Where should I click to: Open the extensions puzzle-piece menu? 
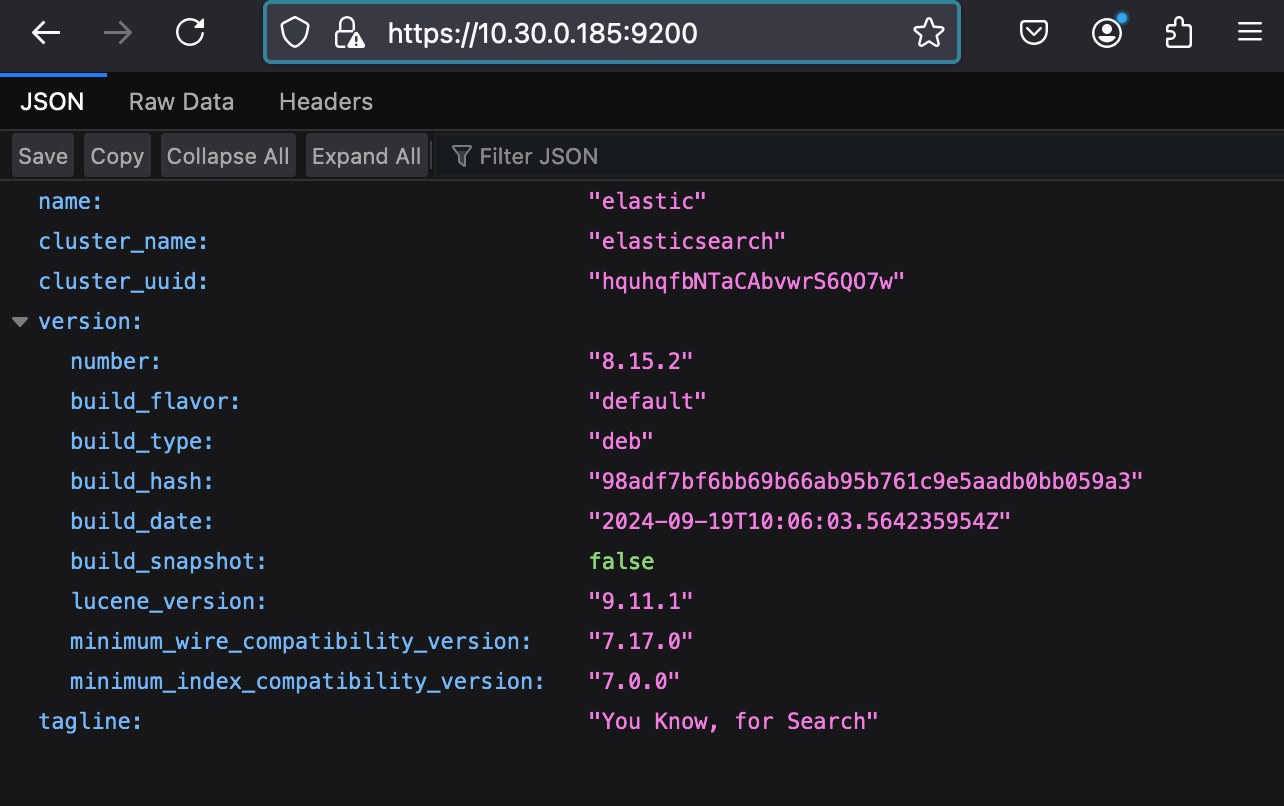[x=1179, y=33]
